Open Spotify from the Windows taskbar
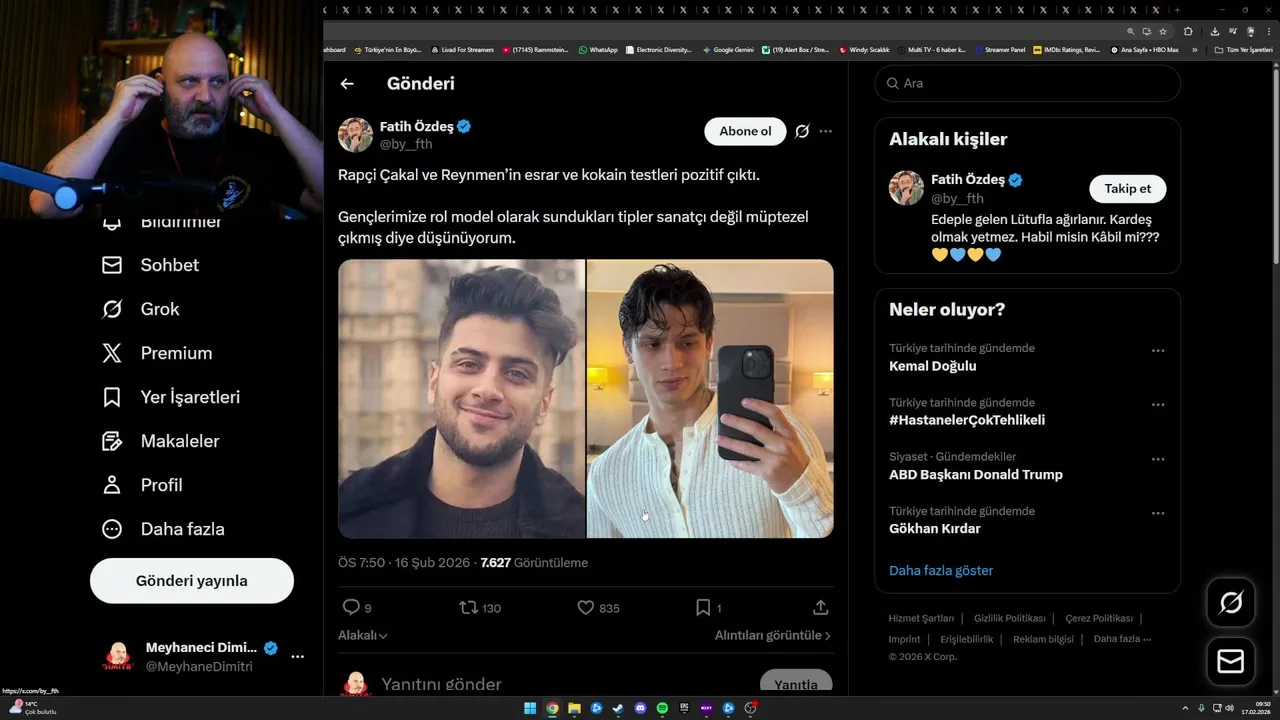This screenshot has width=1280, height=720. pyautogui.click(x=662, y=709)
